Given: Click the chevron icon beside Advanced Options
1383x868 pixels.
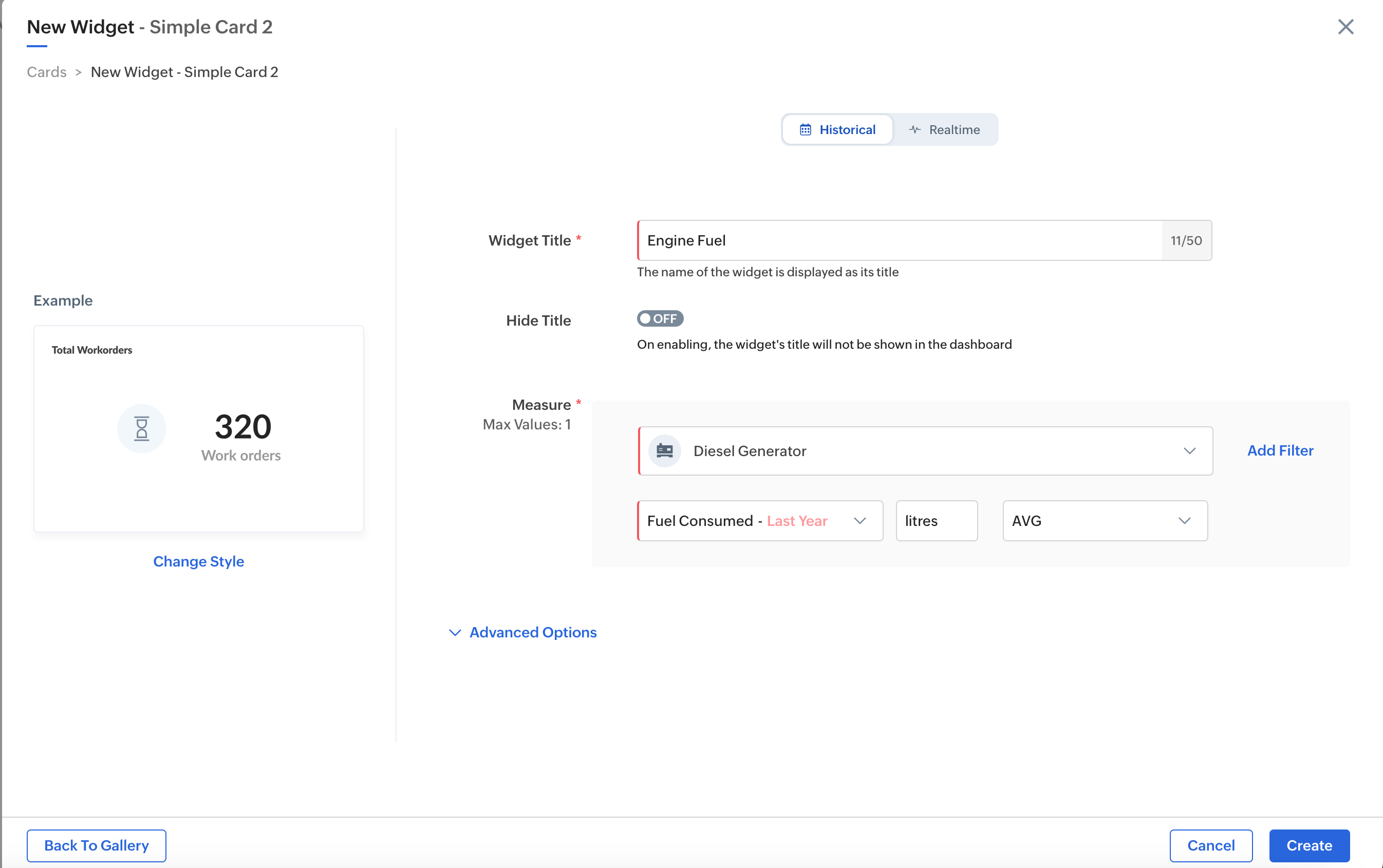Looking at the screenshot, I should click(x=455, y=632).
